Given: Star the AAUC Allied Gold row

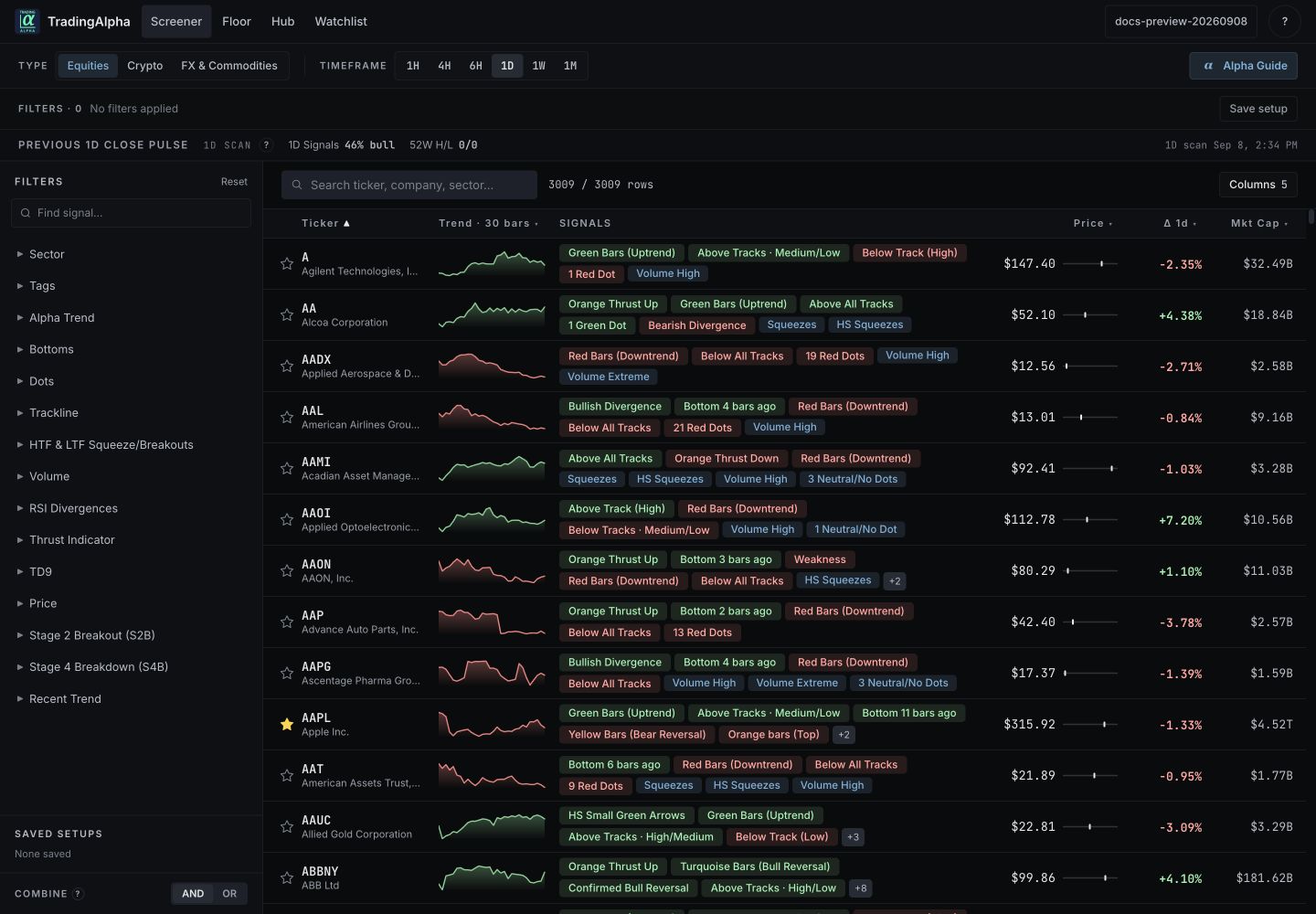Looking at the screenshot, I should point(287,827).
